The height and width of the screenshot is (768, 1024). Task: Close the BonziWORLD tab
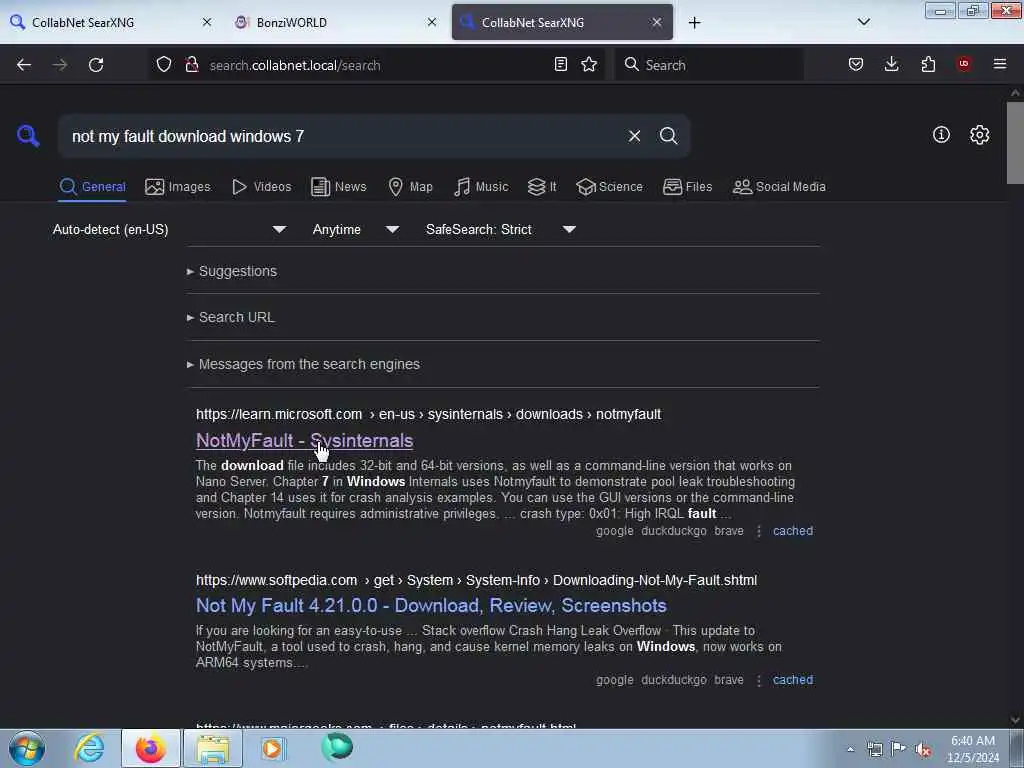(x=432, y=22)
